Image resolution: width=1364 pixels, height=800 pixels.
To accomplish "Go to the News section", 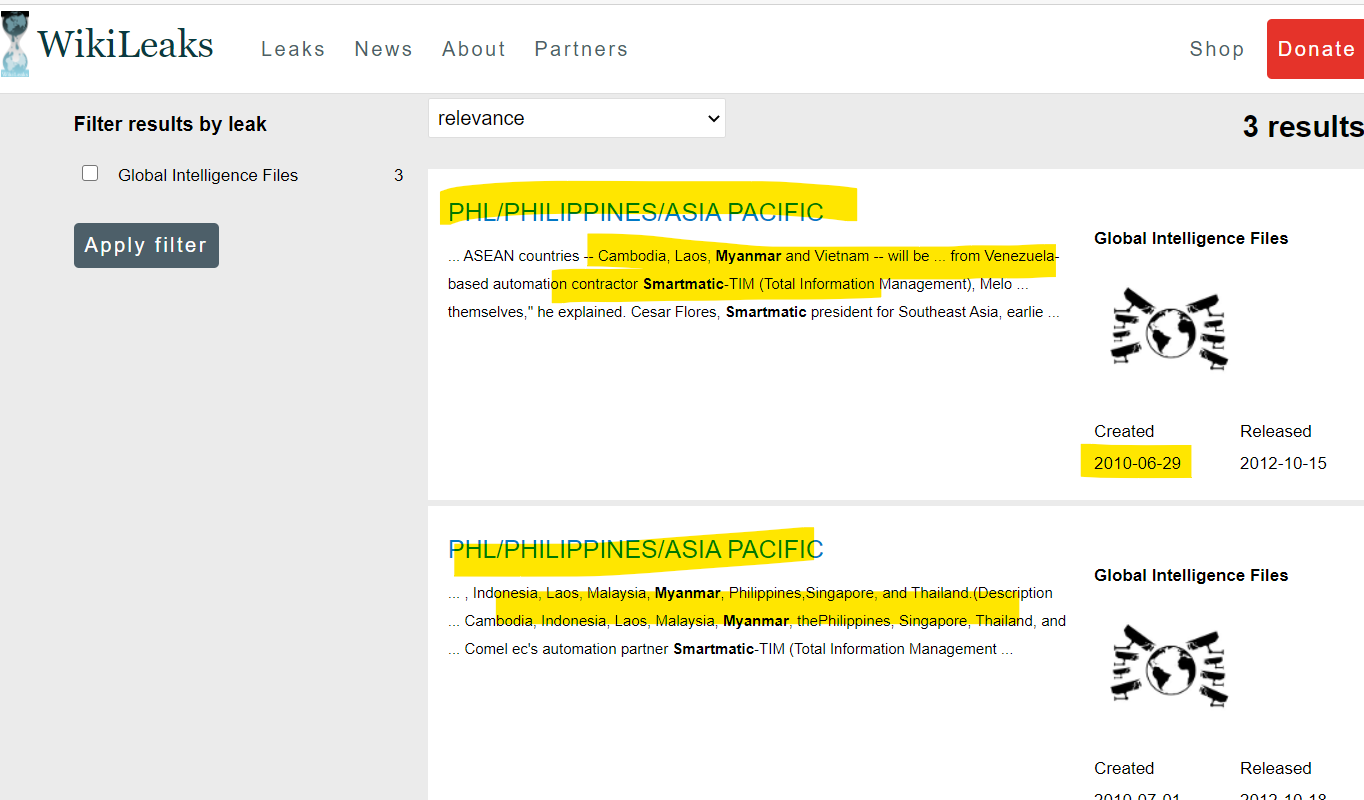I will coord(383,49).
